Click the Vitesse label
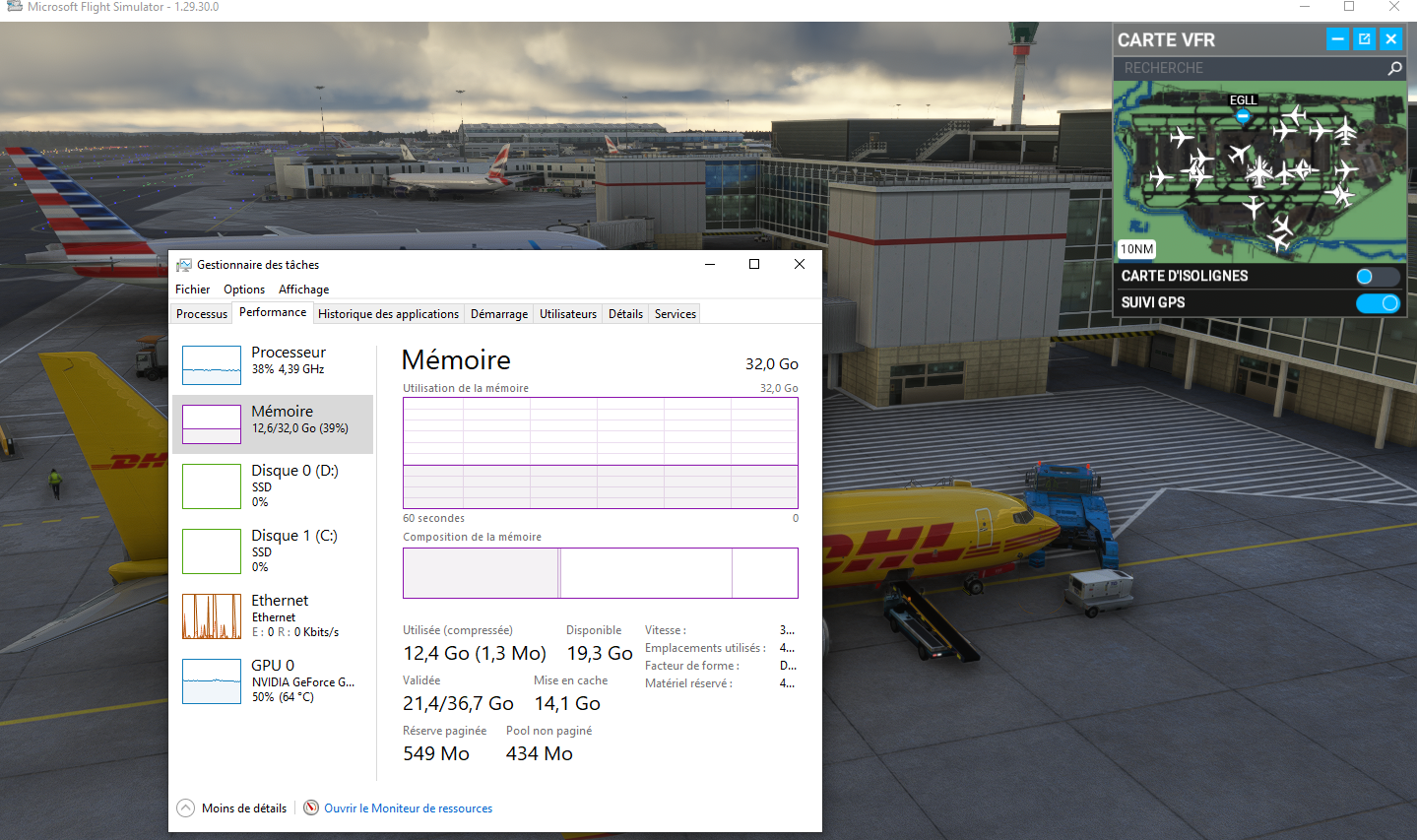The image size is (1417, 840). point(666,630)
